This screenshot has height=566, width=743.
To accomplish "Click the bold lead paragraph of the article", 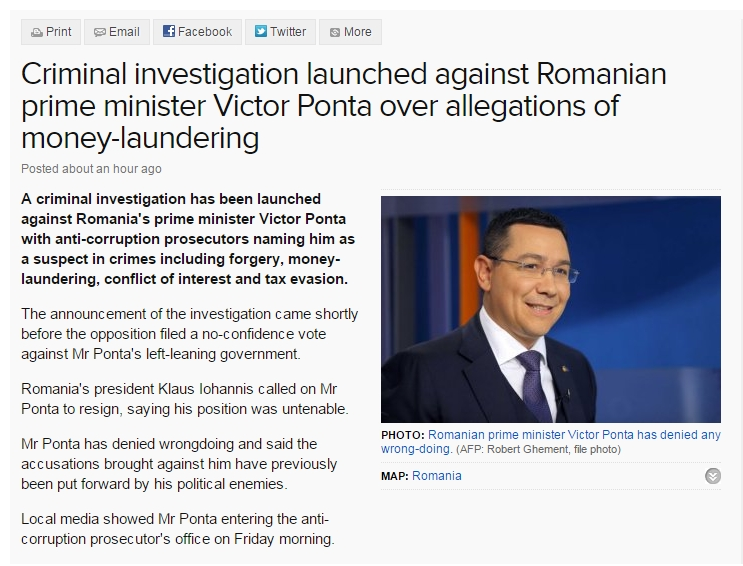I will tap(188, 239).
